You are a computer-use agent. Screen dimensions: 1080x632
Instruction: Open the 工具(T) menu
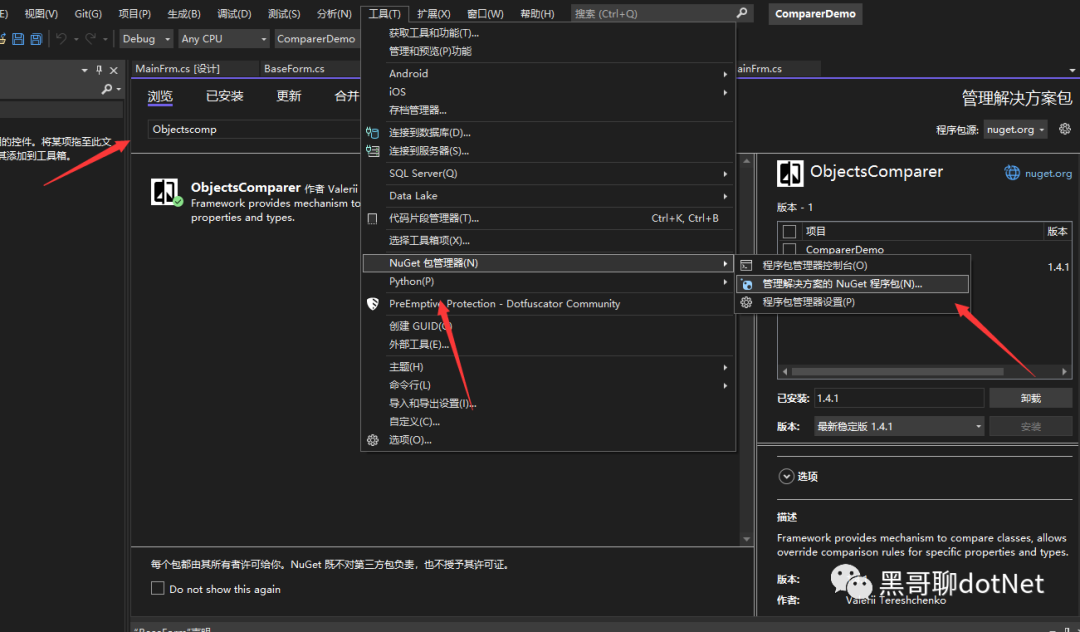(x=384, y=14)
